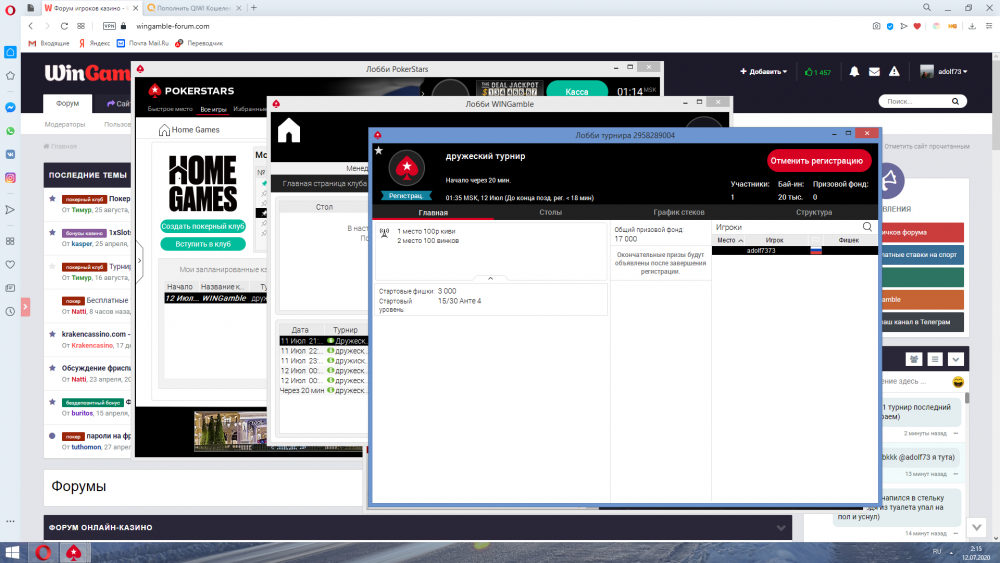Open the player search magnifier icon

pyautogui.click(x=867, y=227)
